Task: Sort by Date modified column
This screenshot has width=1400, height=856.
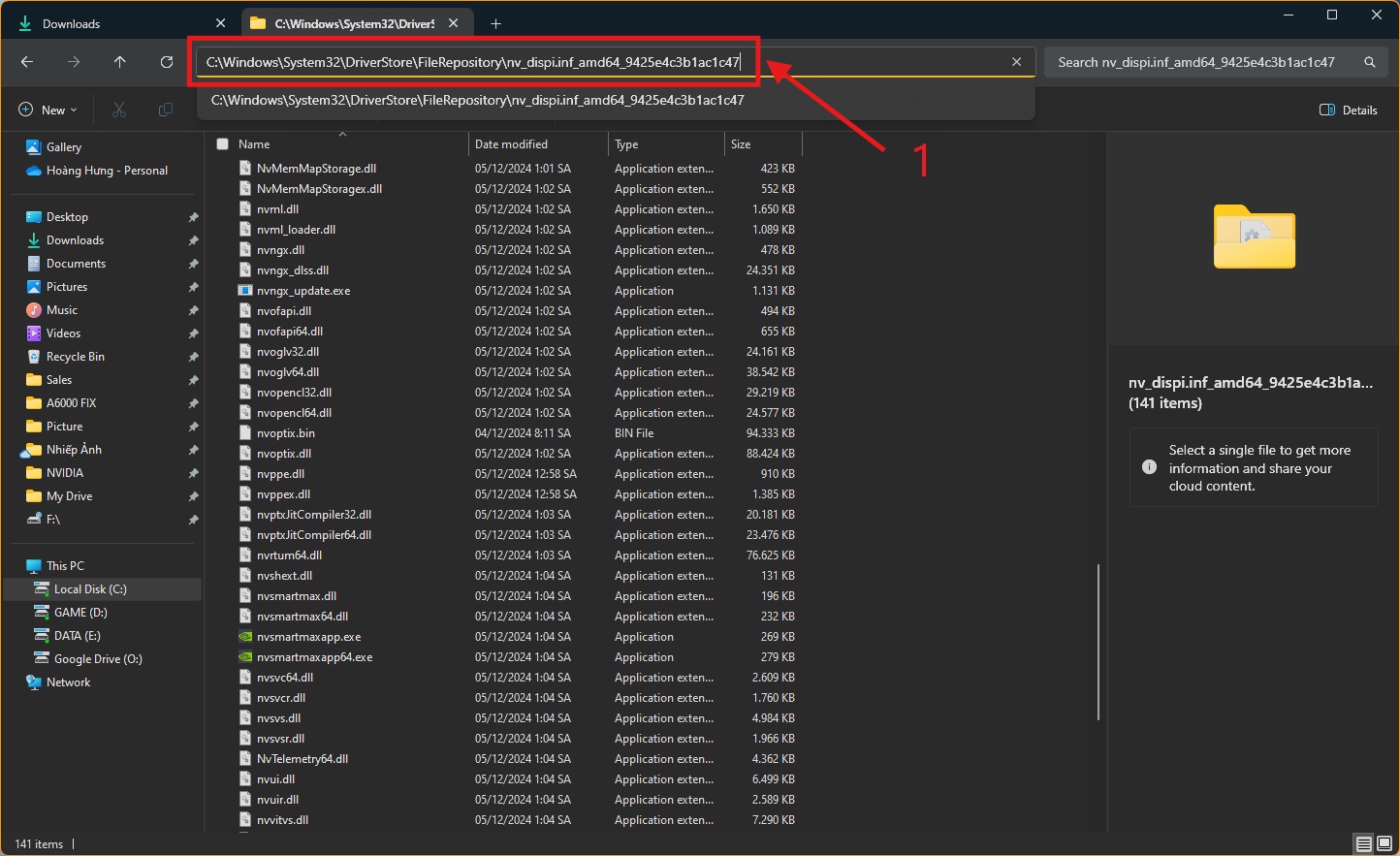Action: 511,144
